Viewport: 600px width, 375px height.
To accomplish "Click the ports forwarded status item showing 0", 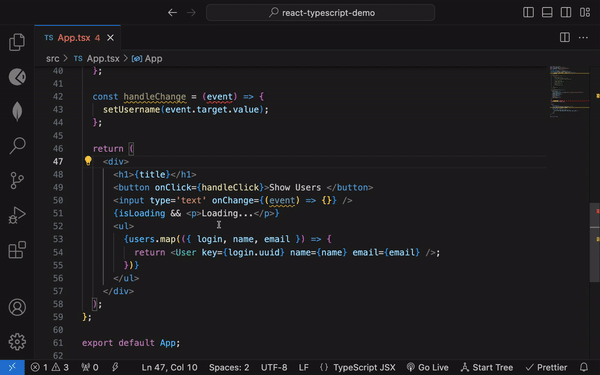I will pyautogui.click(x=90, y=368).
